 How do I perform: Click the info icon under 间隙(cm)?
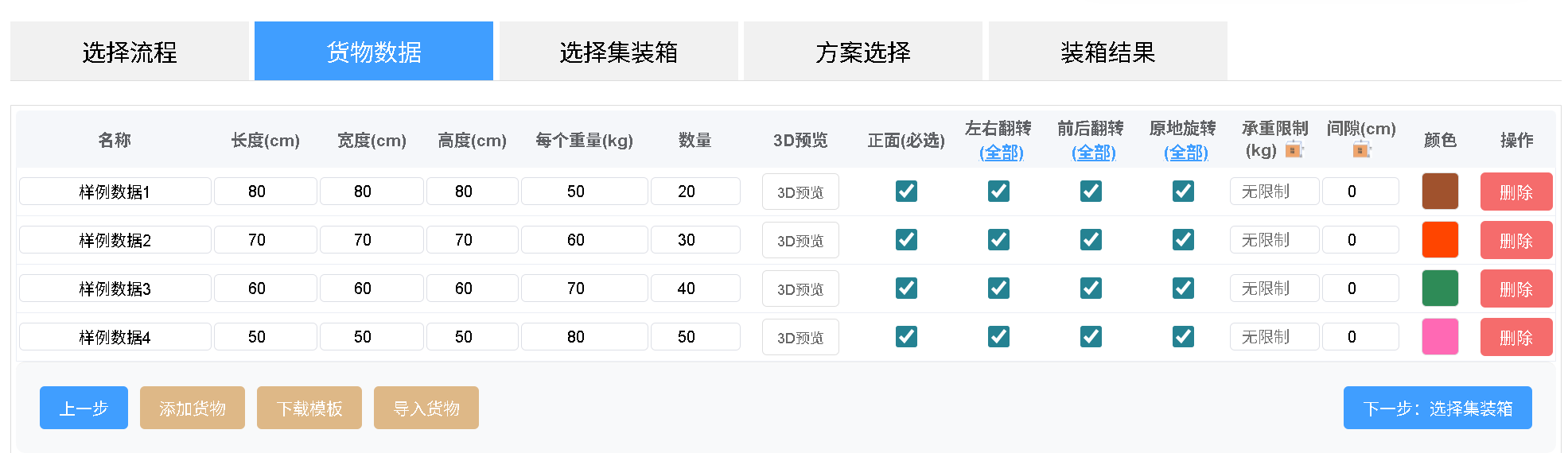click(x=1361, y=149)
